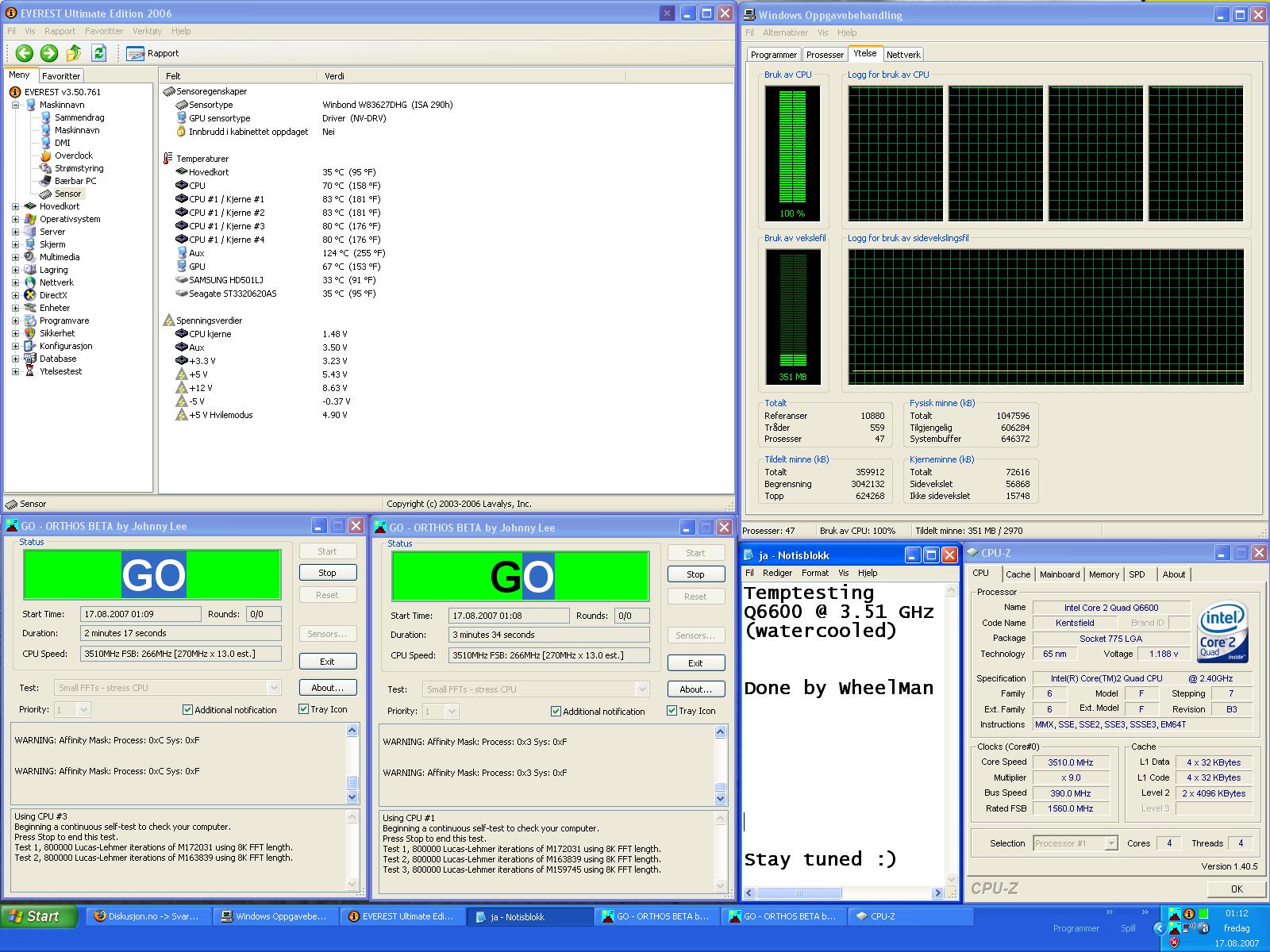Viewport: 1270px width, 952px height.
Task: Click the green Forward arrow in EVEREST
Action: pyautogui.click(x=49, y=53)
